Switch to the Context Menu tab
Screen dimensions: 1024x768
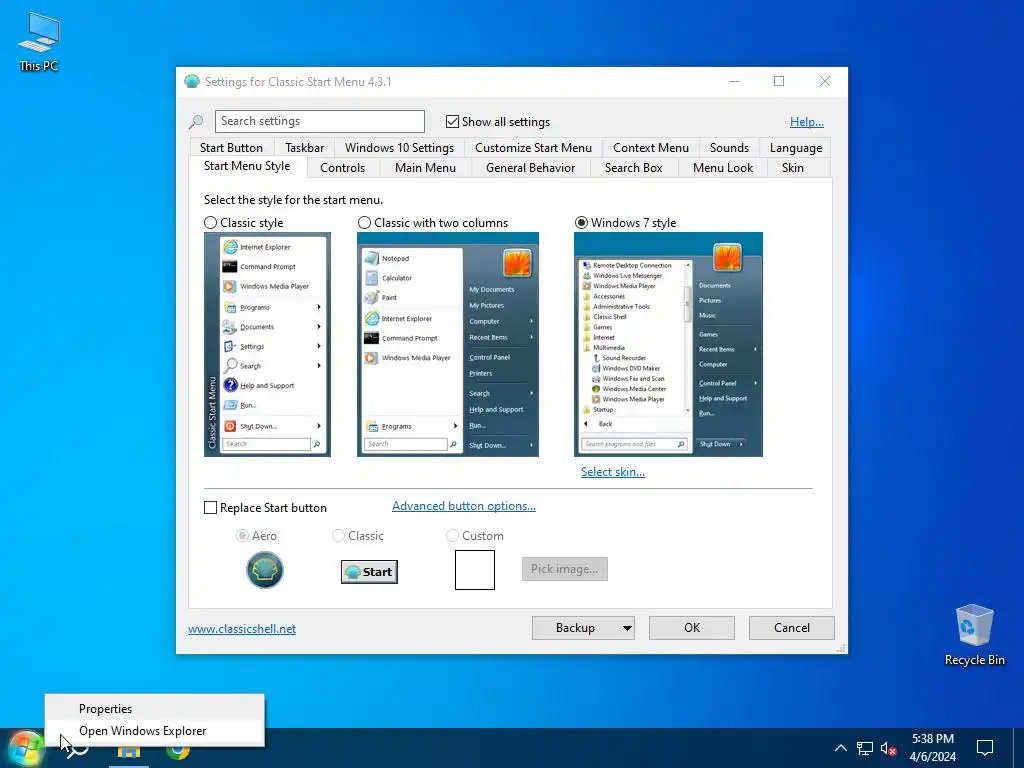click(650, 148)
